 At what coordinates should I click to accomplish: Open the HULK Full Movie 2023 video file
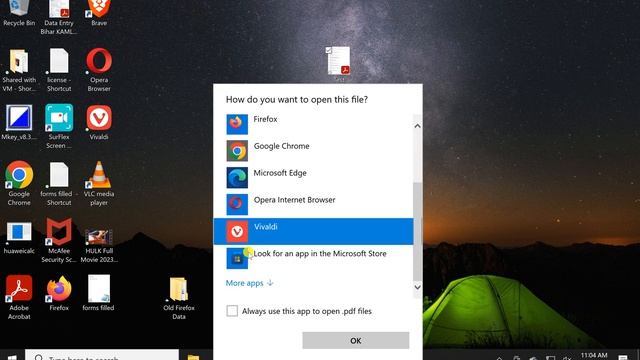pos(99,246)
